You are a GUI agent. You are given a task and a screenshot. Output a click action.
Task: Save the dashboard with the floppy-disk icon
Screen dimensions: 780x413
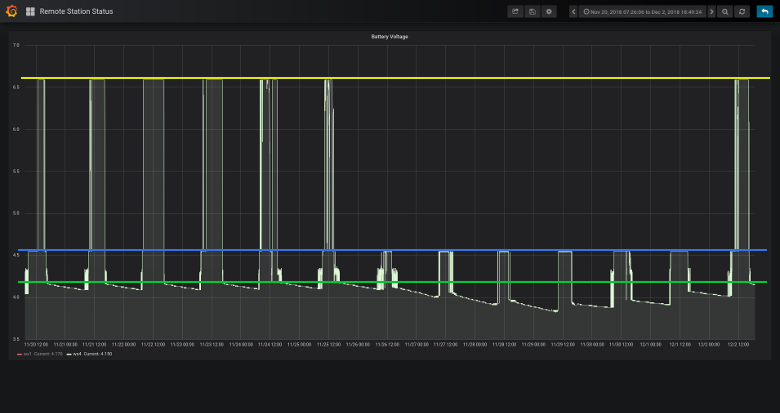point(532,11)
